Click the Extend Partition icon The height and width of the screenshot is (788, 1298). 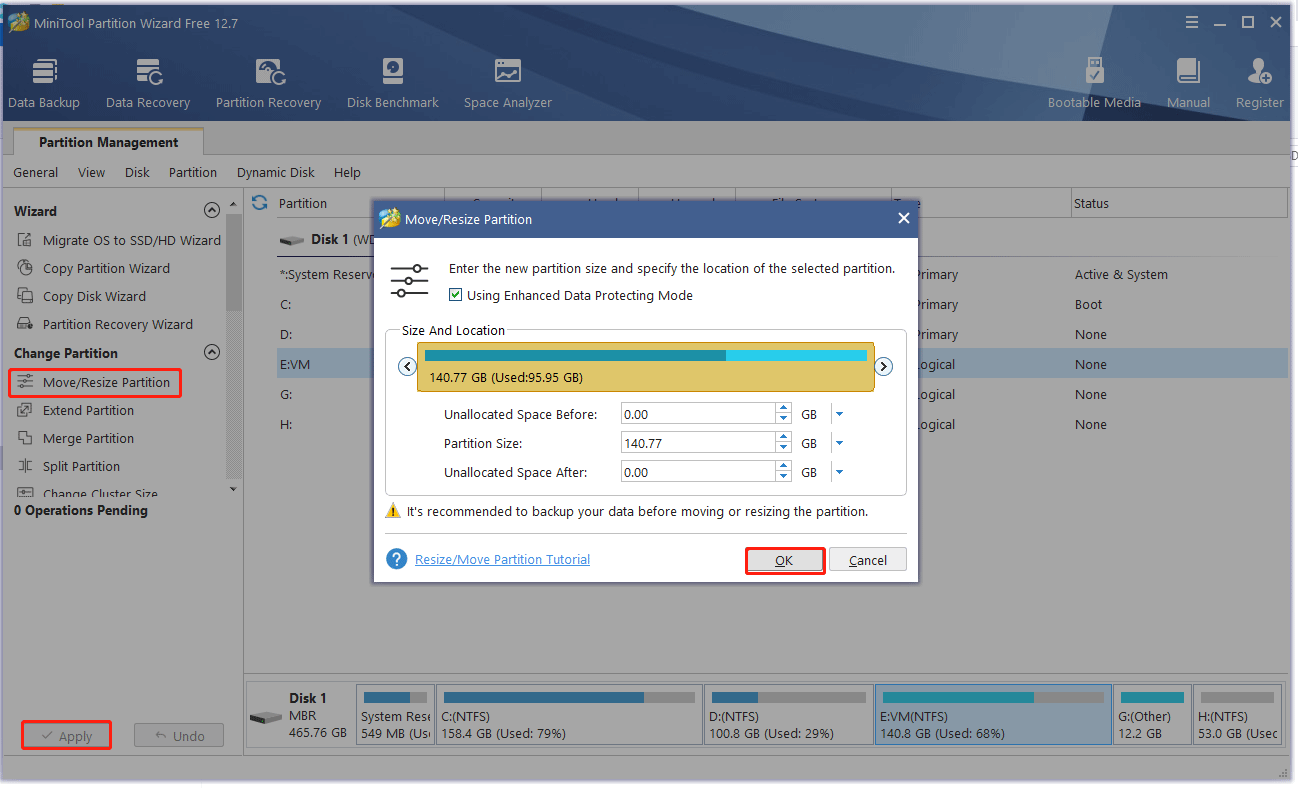(x=25, y=410)
